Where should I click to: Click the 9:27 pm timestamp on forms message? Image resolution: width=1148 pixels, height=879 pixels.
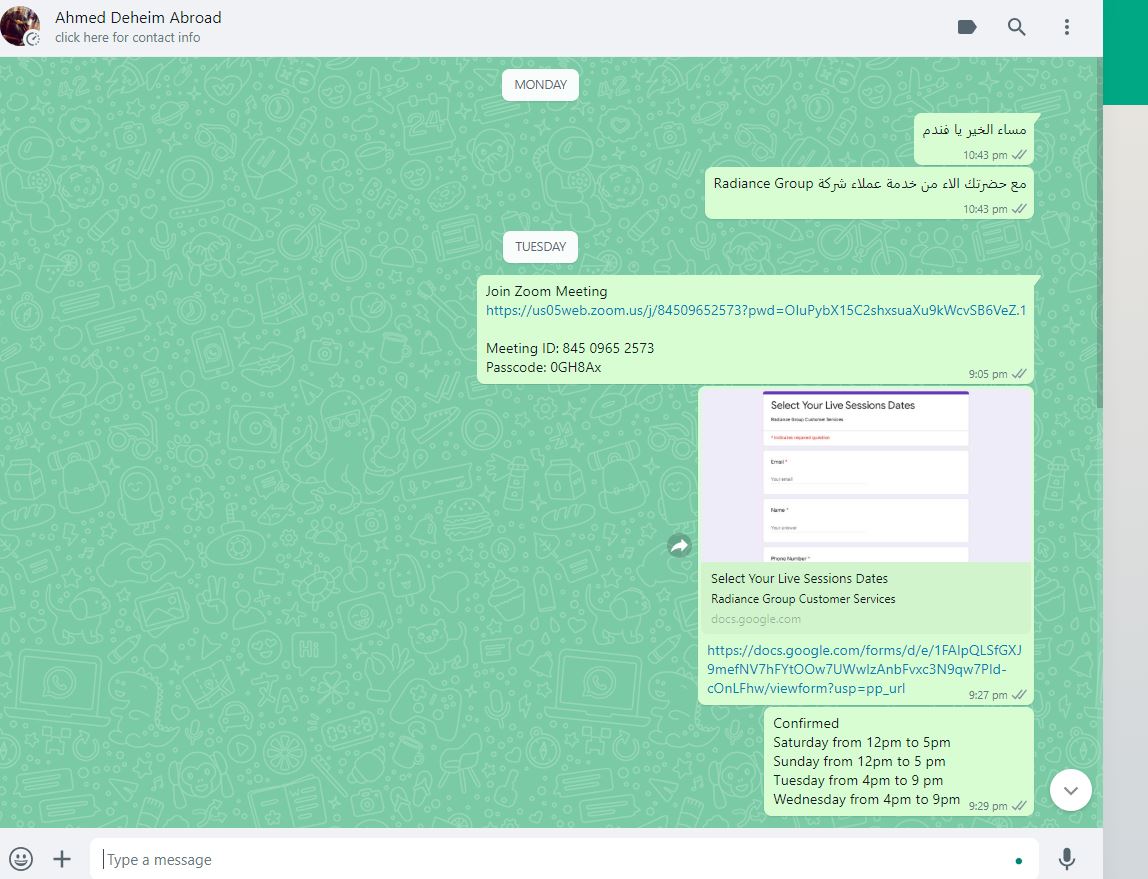pyautogui.click(x=988, y=695)
